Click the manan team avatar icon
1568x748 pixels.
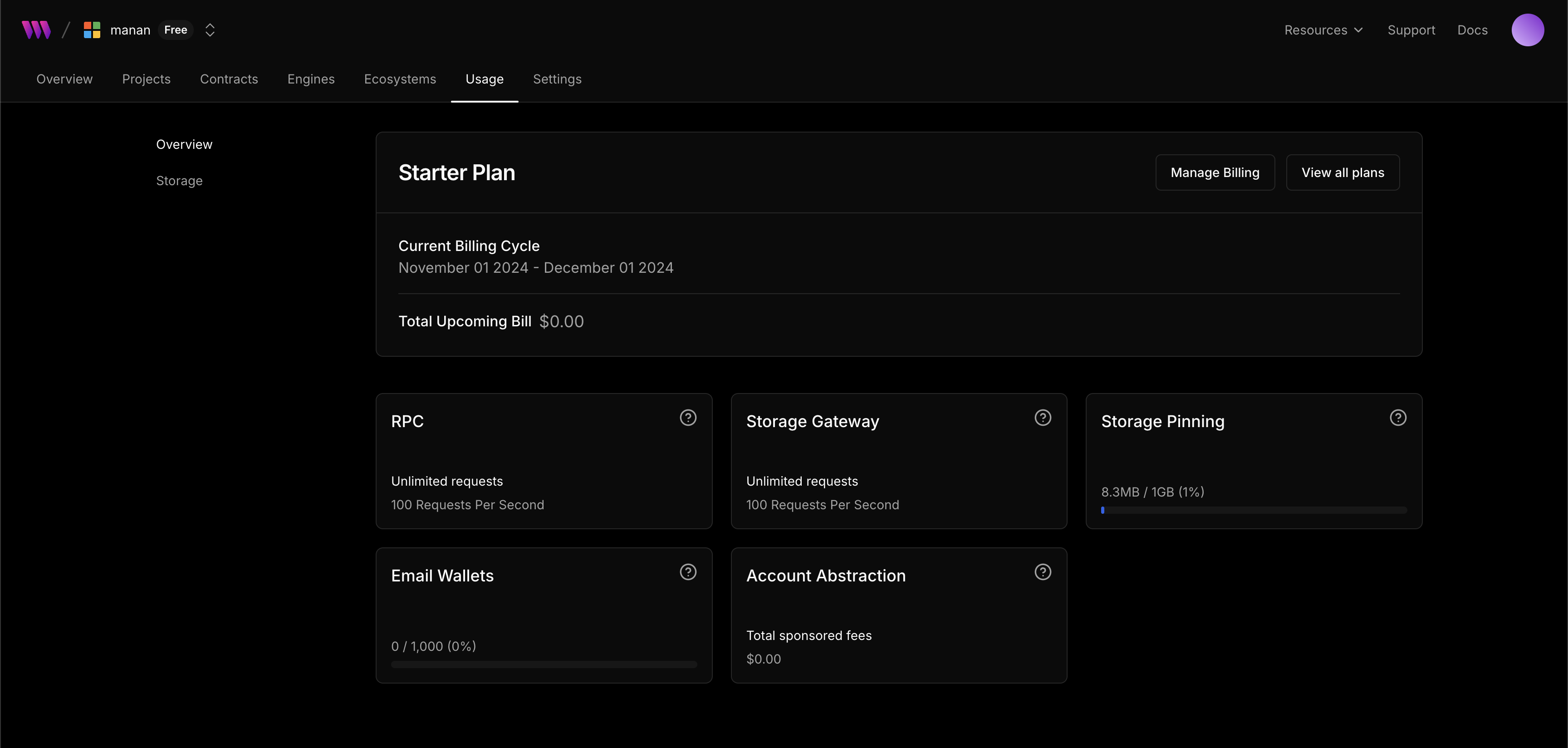pos(92,30)
